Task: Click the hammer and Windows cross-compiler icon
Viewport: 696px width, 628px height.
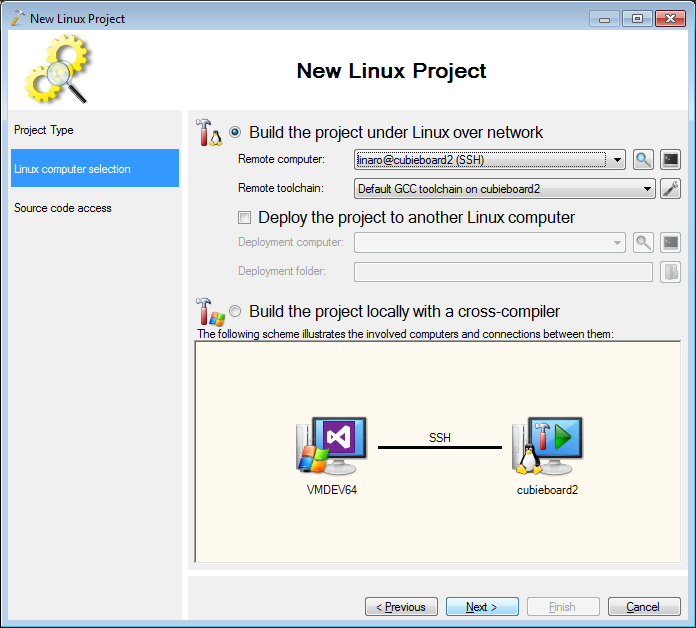Action: pos(210,312)
